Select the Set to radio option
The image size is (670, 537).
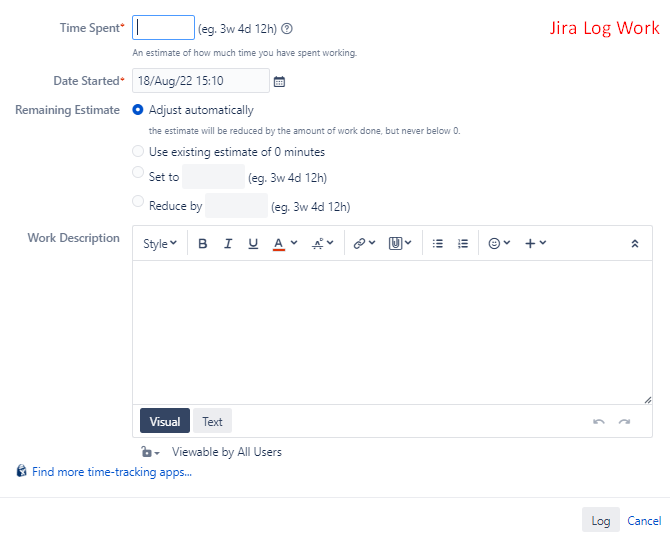(x=138, y=172)
